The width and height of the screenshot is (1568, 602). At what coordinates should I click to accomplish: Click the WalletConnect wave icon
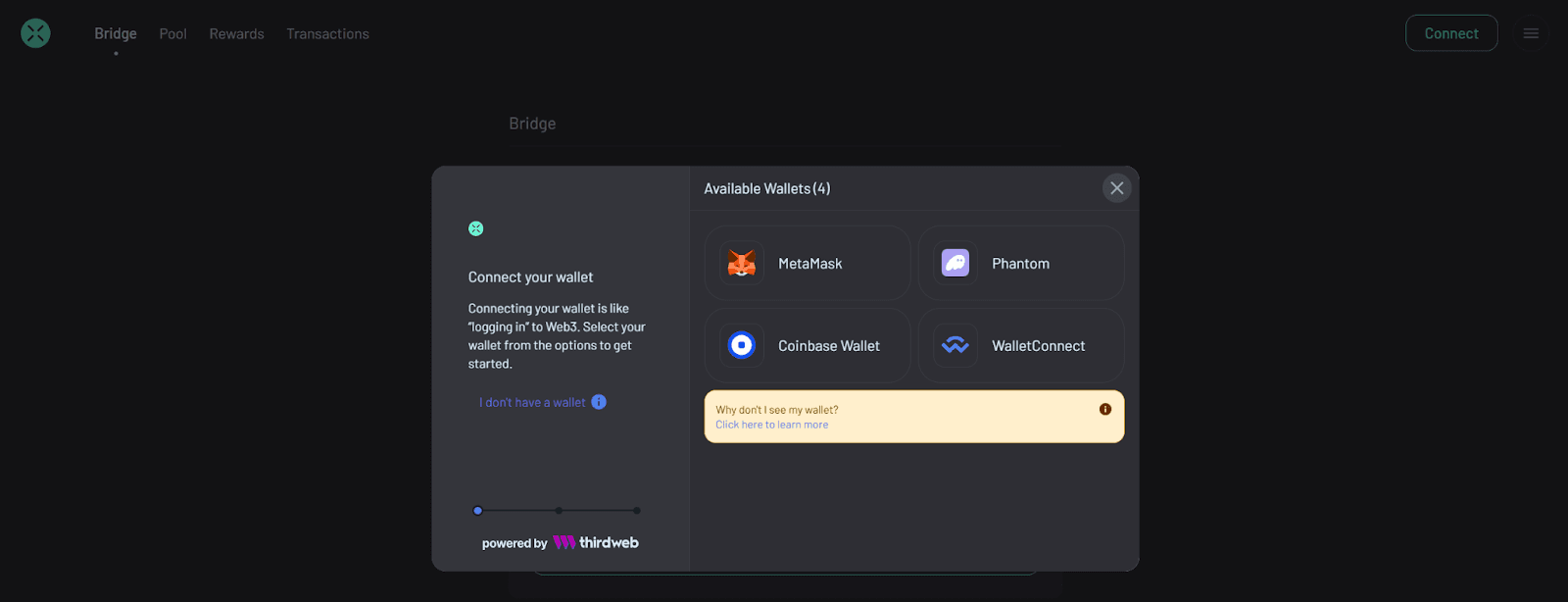(x=955, y=345)
